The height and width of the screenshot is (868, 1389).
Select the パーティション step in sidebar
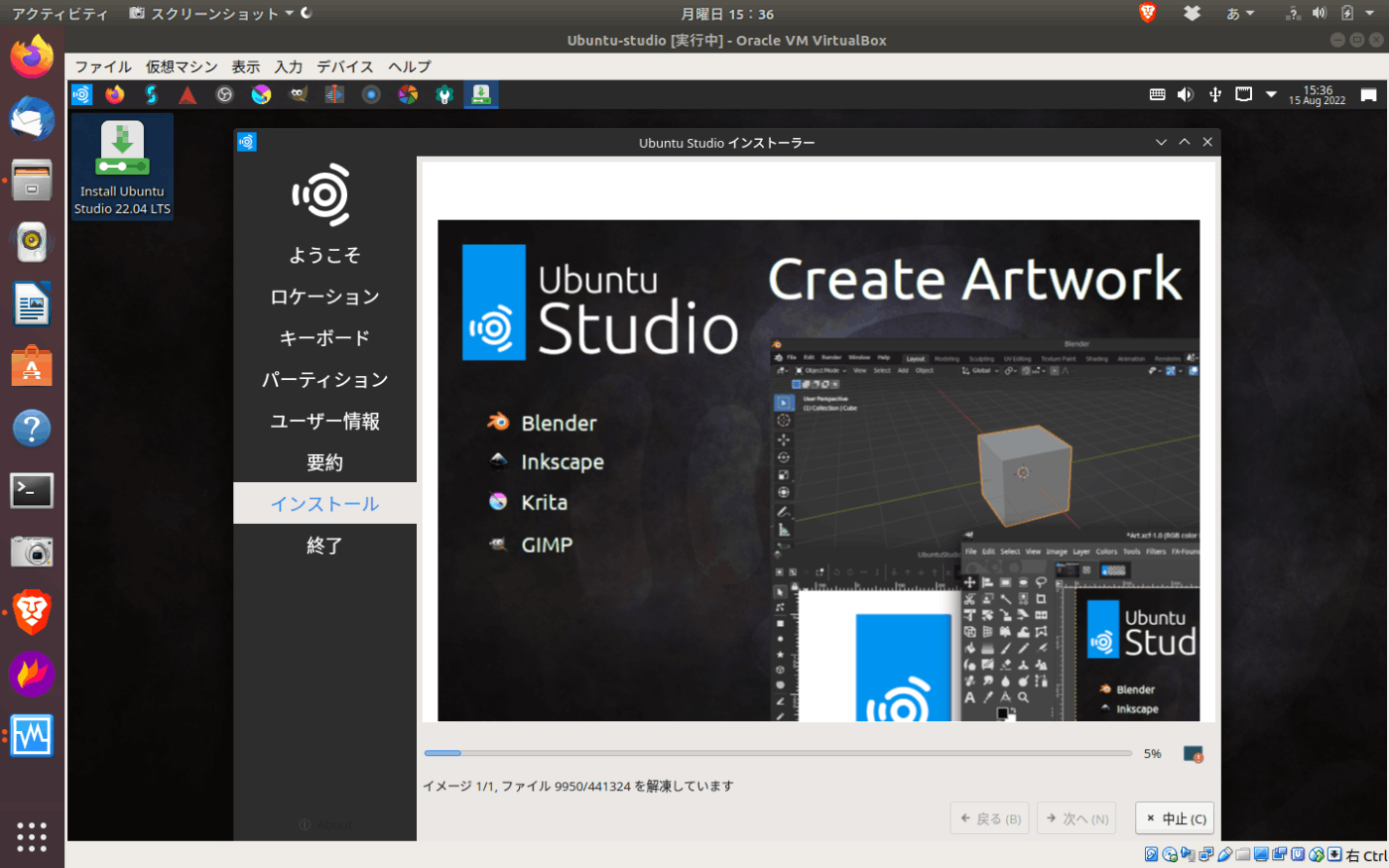point(324,380)
